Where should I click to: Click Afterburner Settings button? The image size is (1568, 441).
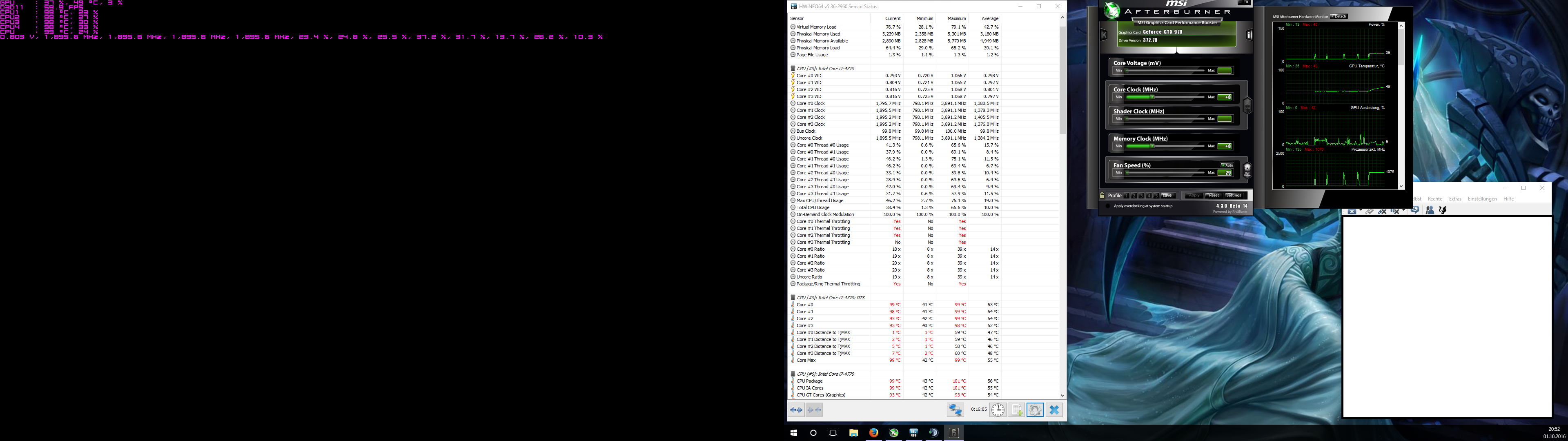coord(1234,196)
